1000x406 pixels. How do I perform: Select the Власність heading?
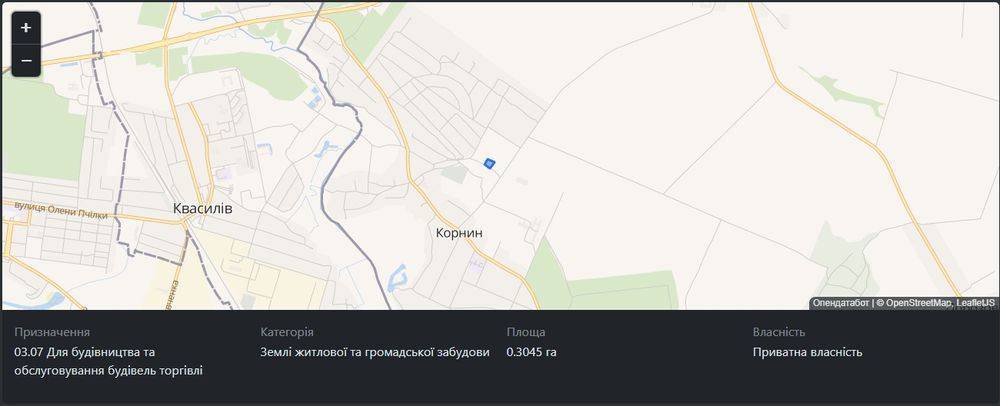click(x=779, y=332)
